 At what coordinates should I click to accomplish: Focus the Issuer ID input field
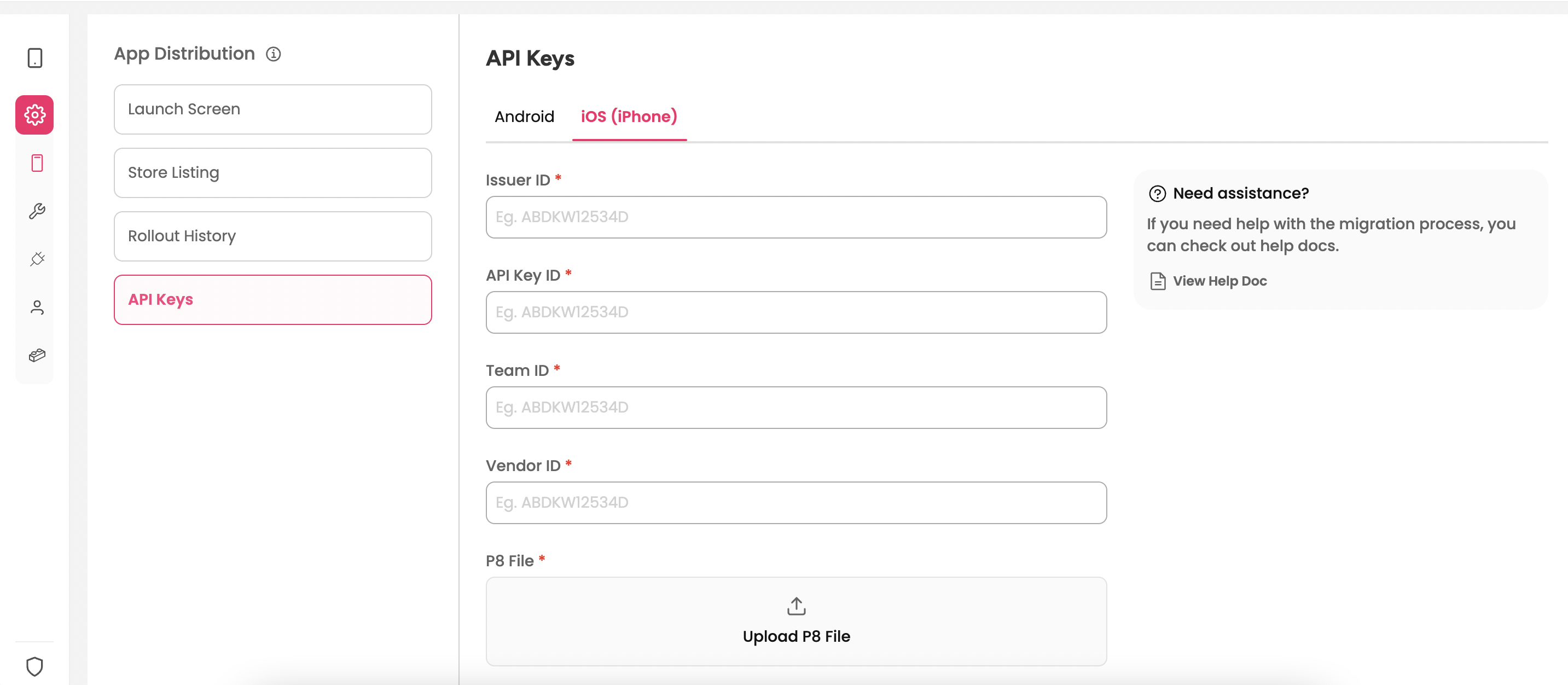796,217
